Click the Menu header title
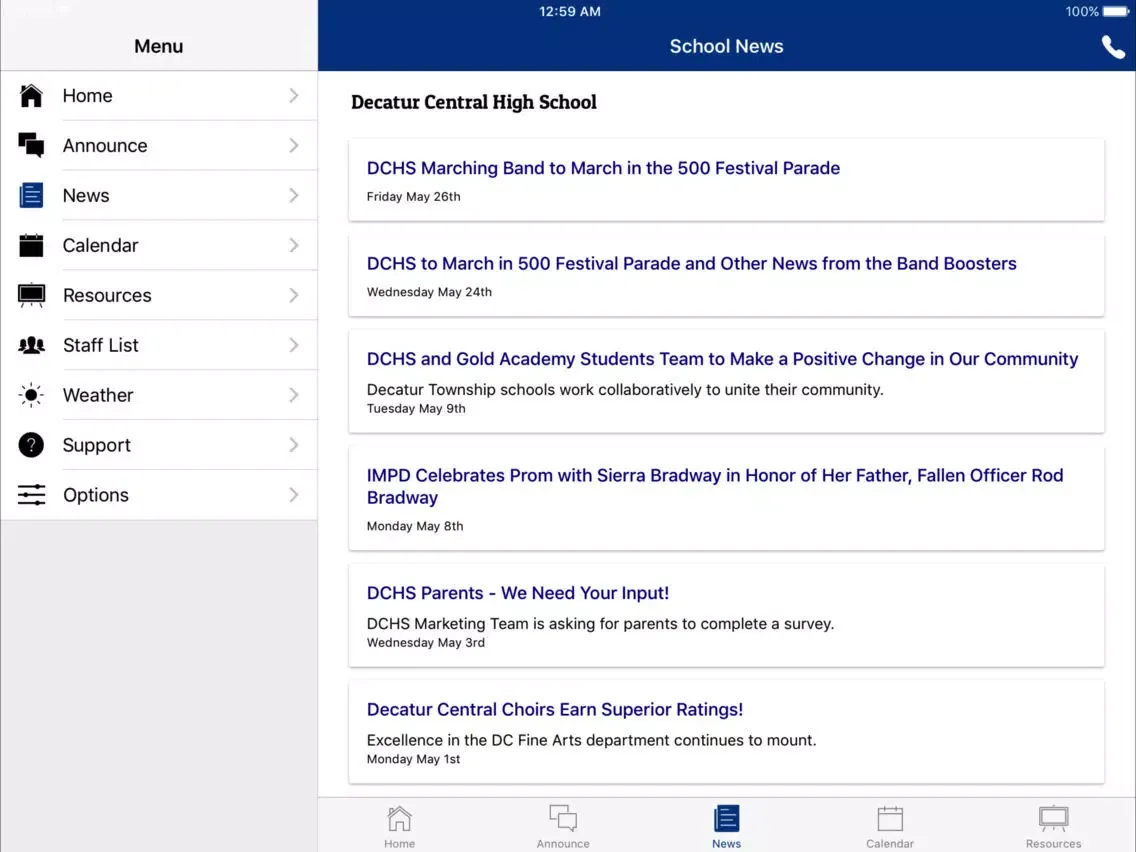The image size is (1136, 852). tap(159, 46)
